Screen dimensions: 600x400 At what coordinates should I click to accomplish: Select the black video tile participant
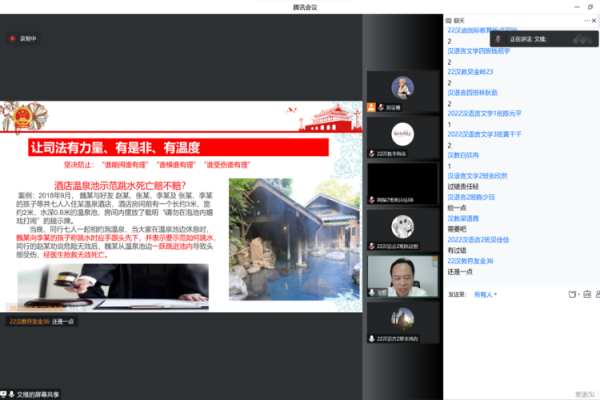pyautogui.click(x=402, y=184)
